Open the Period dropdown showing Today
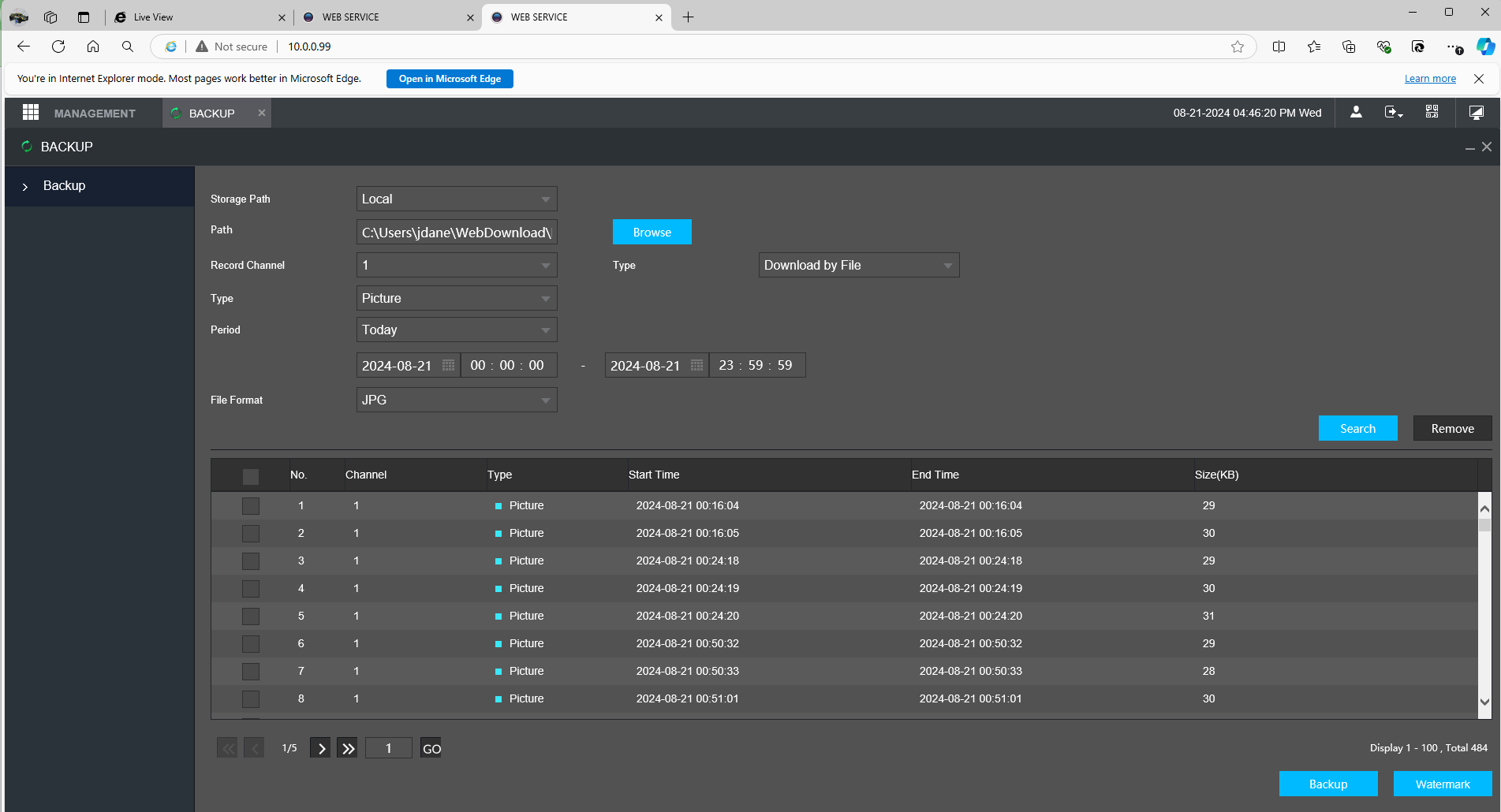 tap(457, 330)
